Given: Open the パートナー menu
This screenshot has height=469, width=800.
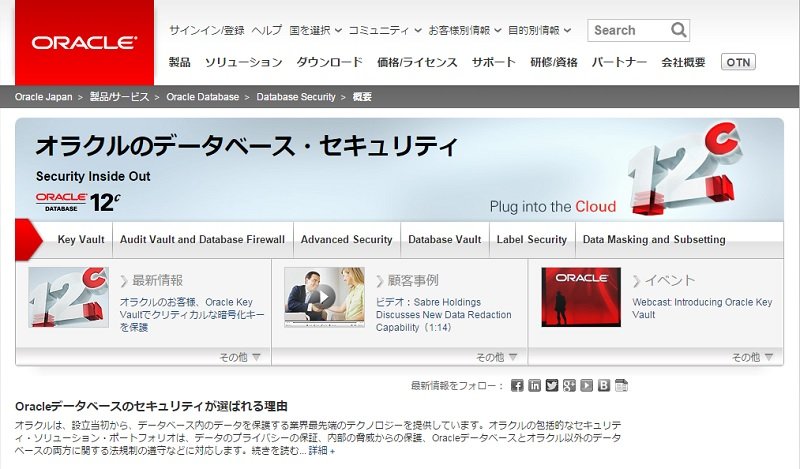Looking at the screenshot, I should (x=619, y=62).
